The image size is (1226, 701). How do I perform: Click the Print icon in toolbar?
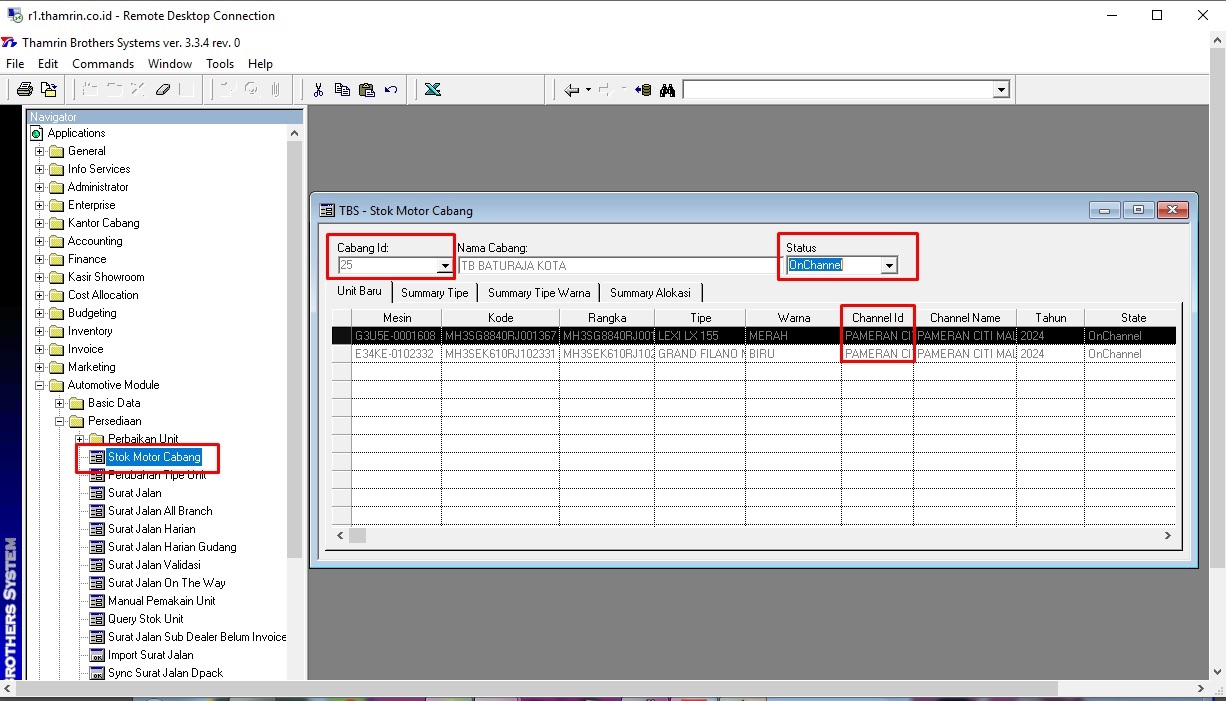click(x=25, y=90)
